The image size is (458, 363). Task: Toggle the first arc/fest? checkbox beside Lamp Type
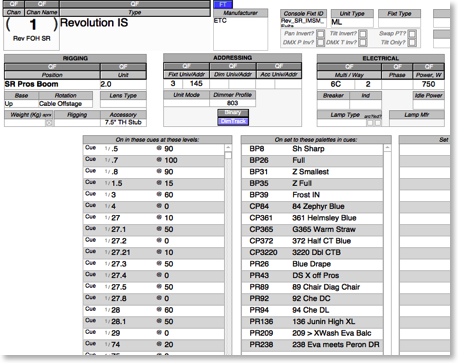370,123
